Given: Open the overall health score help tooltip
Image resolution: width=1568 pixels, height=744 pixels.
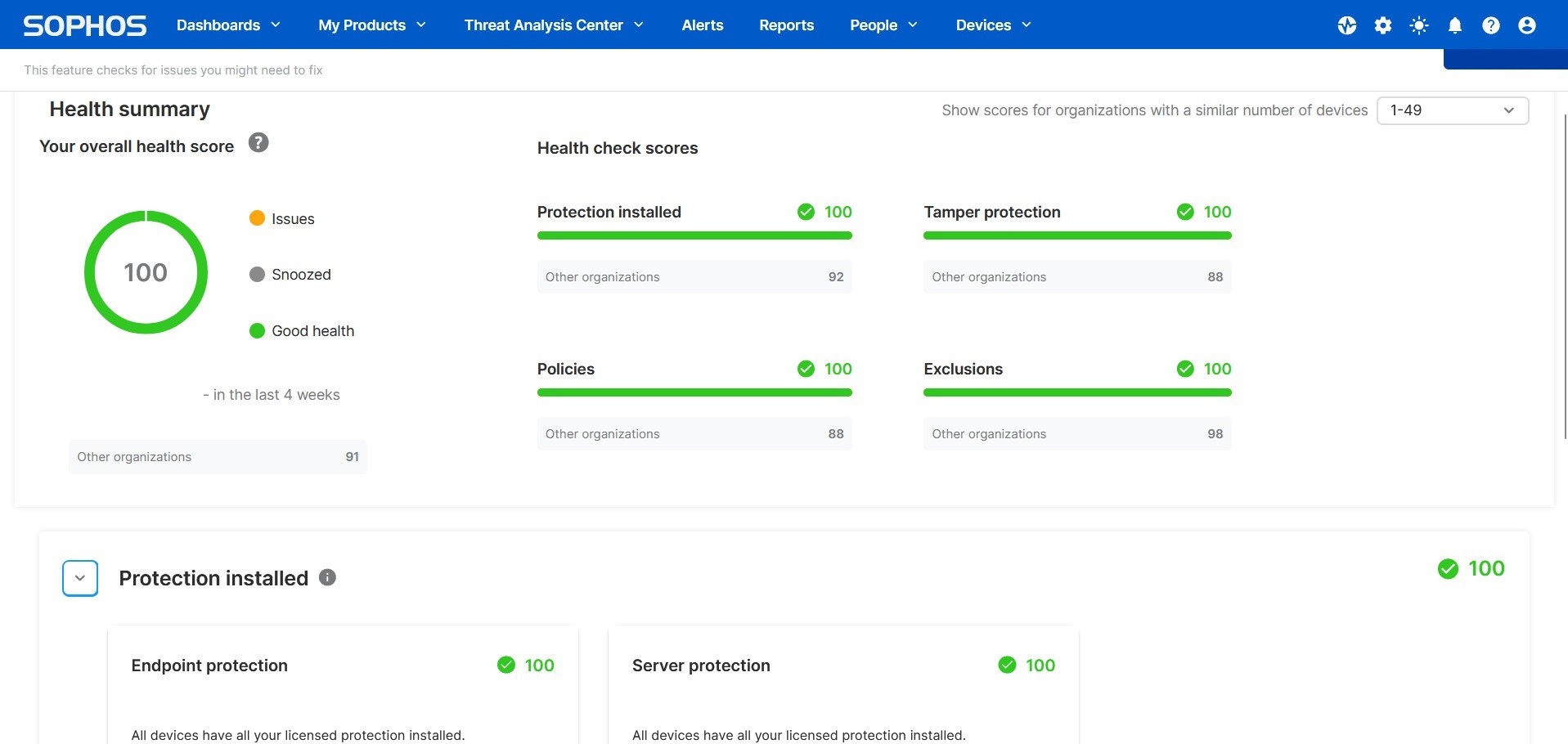Looking at the screenshot, I should point(258,142).
